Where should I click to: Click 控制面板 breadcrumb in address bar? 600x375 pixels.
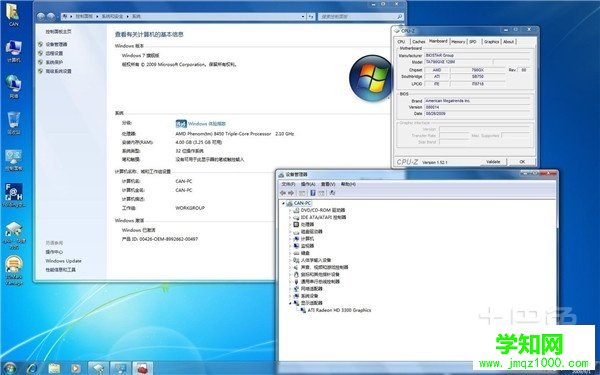pos(85,16)
